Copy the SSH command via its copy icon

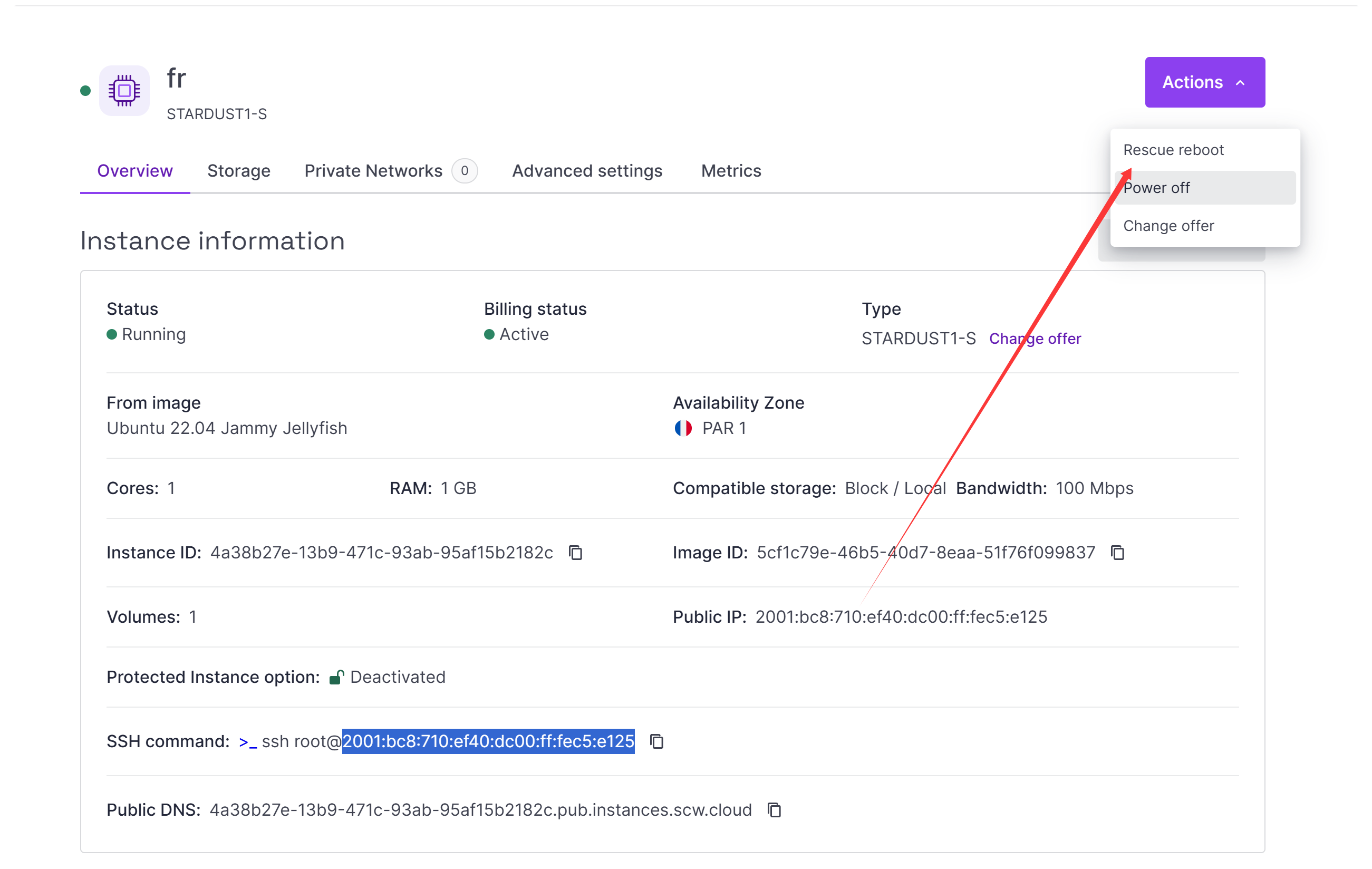[x=656, y=741]
